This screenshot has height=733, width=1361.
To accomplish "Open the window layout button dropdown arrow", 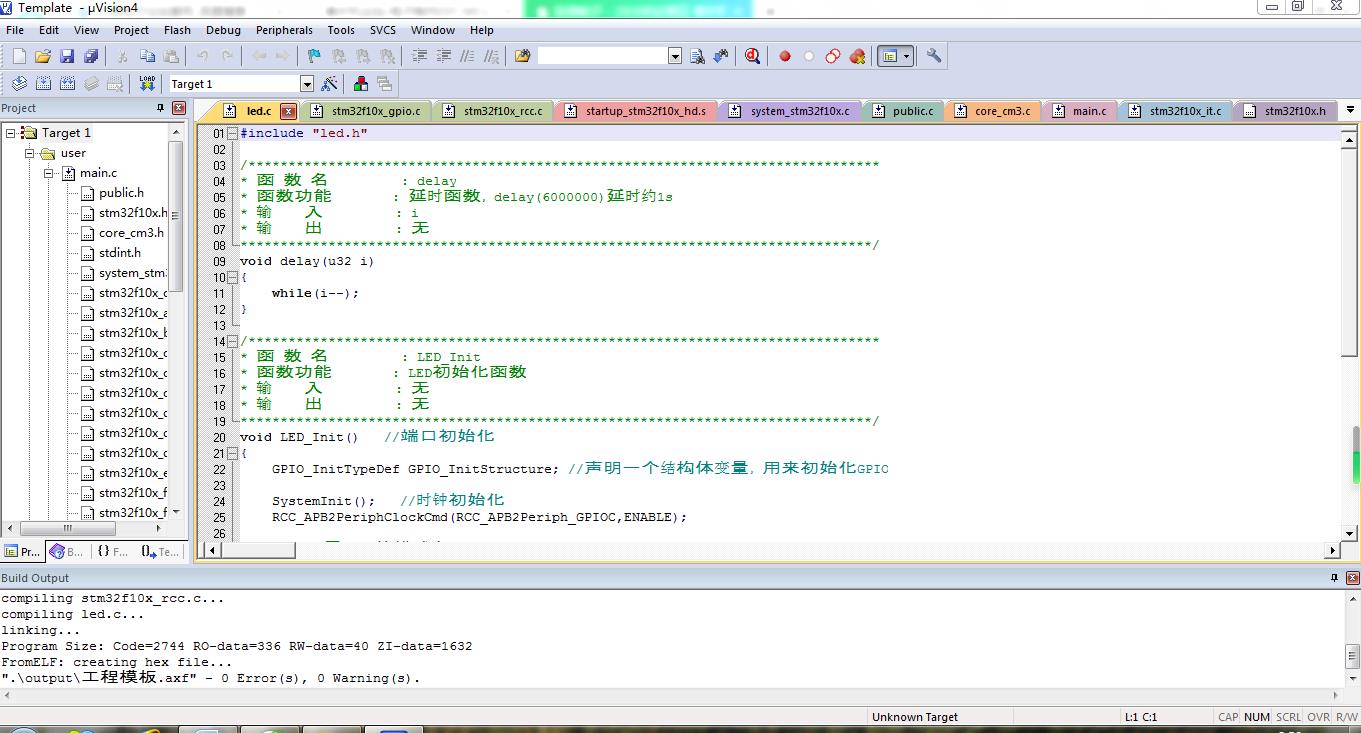I will coord(907,56).
